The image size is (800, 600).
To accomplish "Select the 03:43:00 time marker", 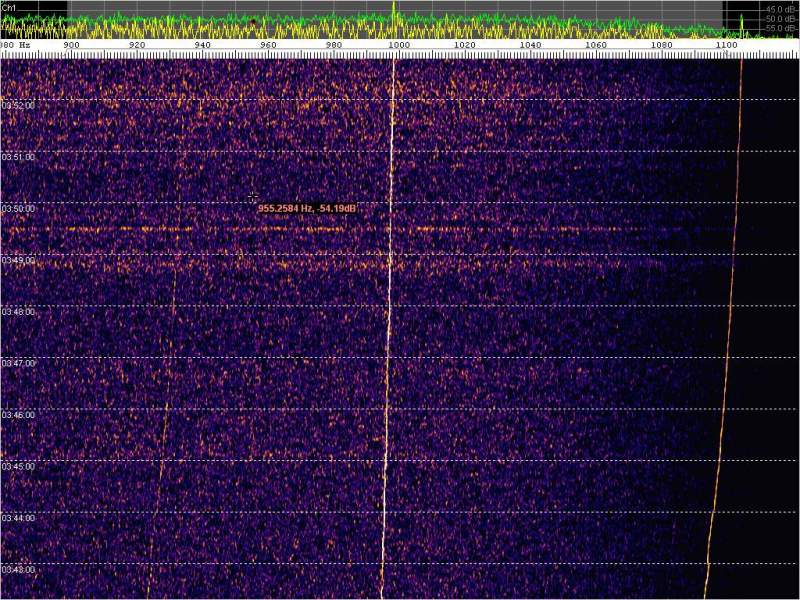I will (x=18, y=569).
